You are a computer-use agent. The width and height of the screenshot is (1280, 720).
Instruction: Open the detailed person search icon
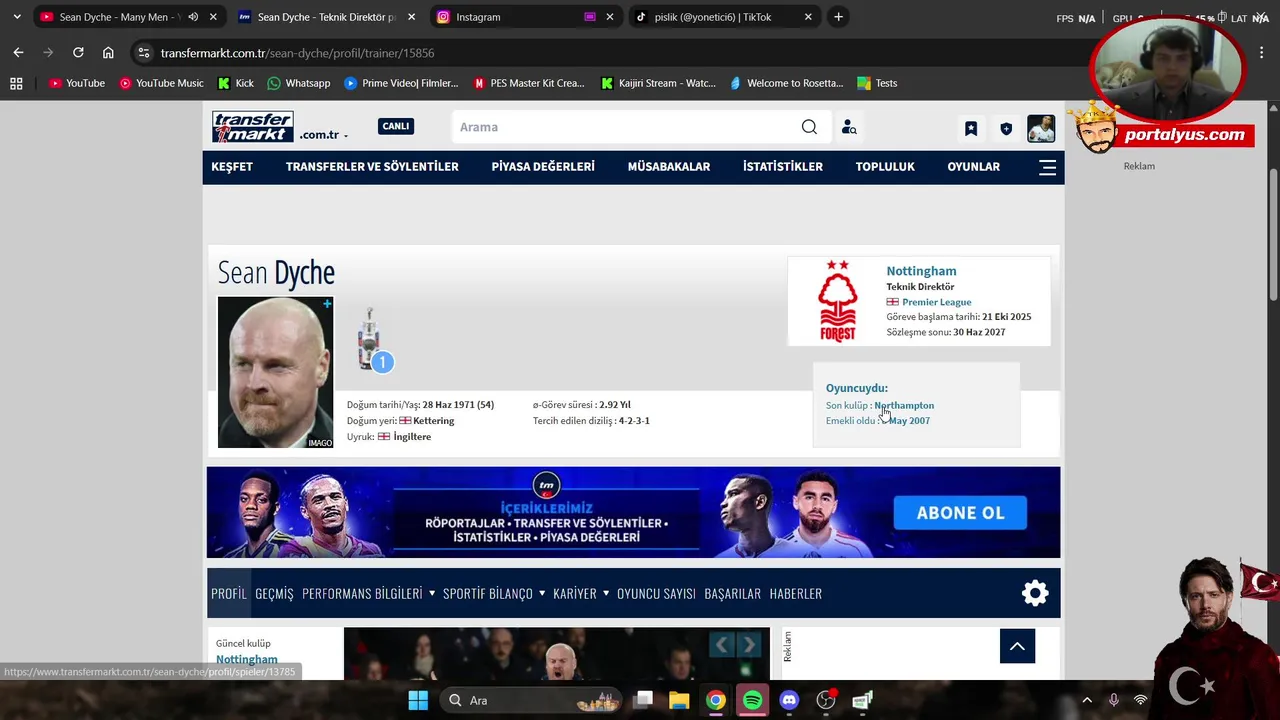[849, 127]
